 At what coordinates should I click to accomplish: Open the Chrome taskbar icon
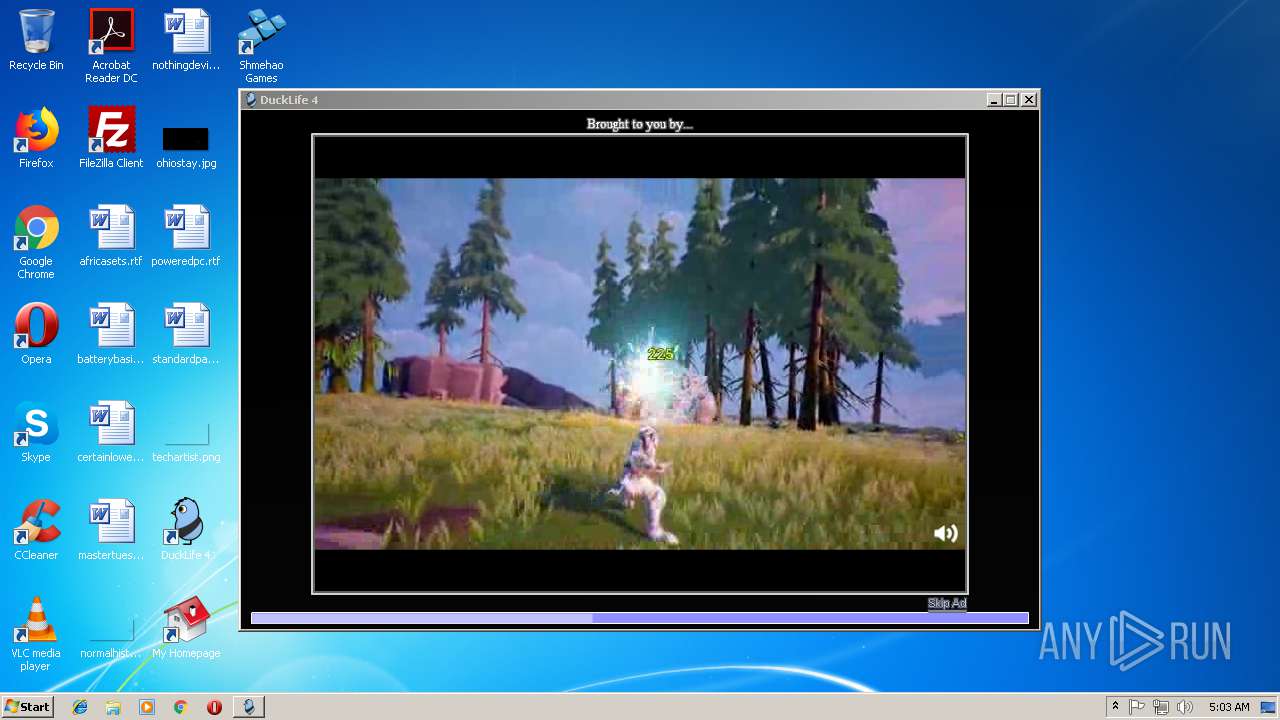click(180, 707)
